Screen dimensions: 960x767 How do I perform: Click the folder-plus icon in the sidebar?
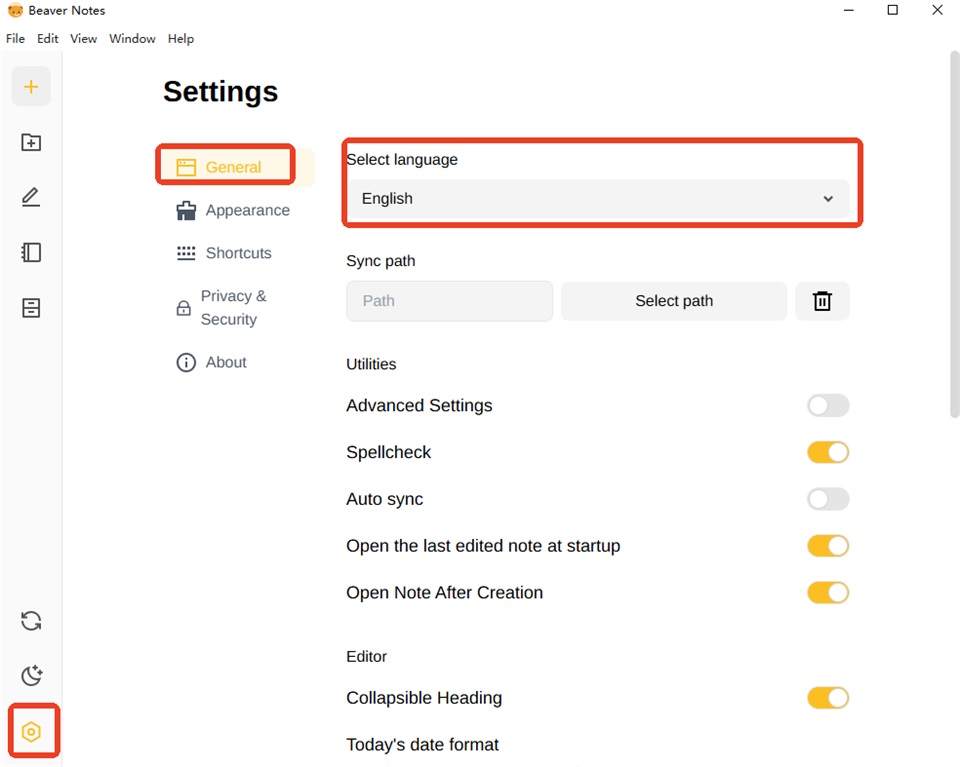click(x=31, y=142)
